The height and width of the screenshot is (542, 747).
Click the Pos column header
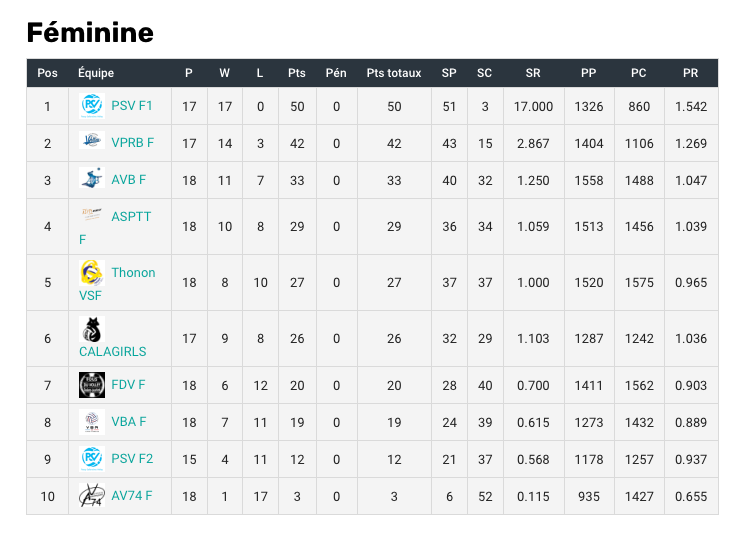47,73
